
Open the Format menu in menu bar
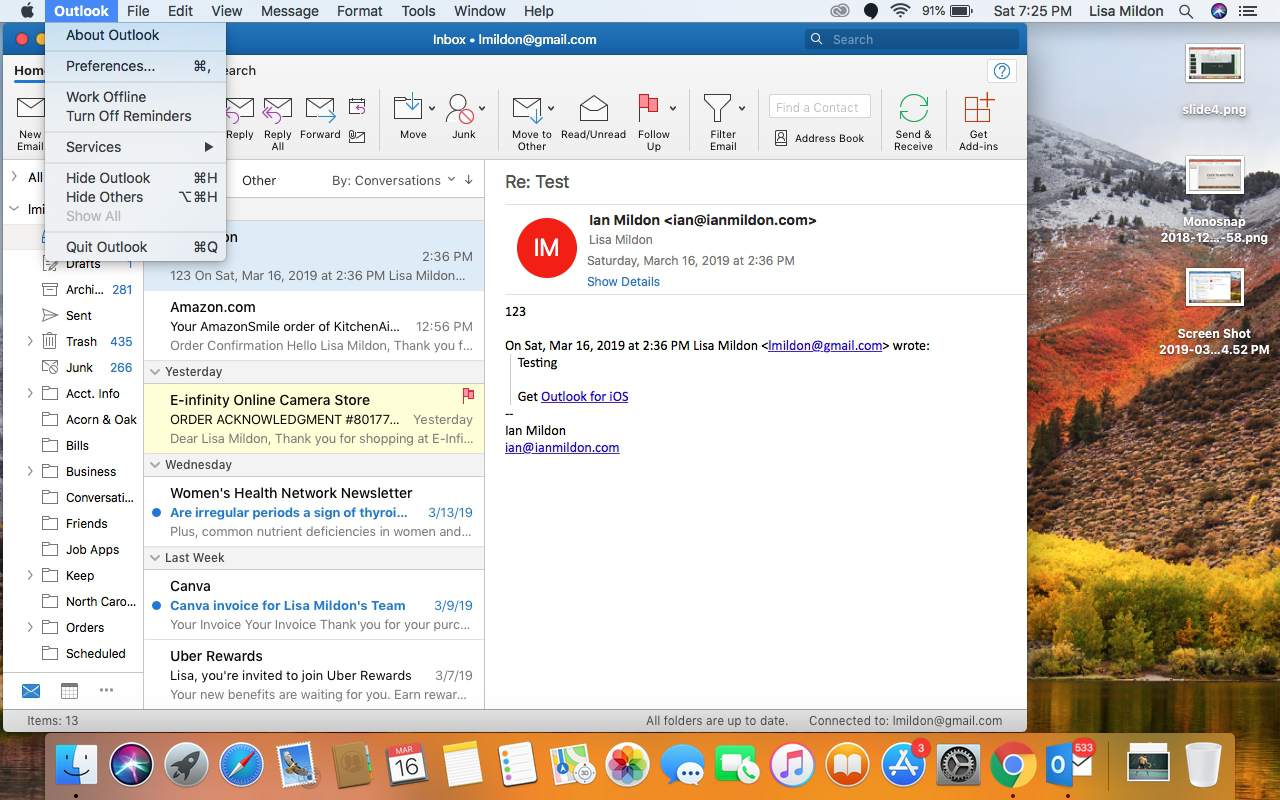[360, 11]
